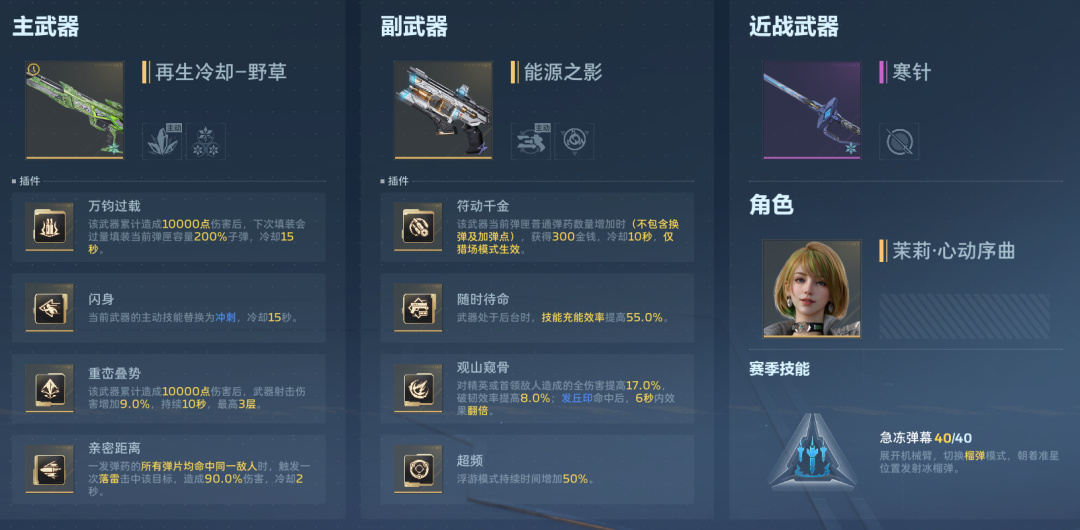The height and width of the screenshot is (530, 1080).
Task: Click 能源之影 second trait icon
Action: click(574, 141)
